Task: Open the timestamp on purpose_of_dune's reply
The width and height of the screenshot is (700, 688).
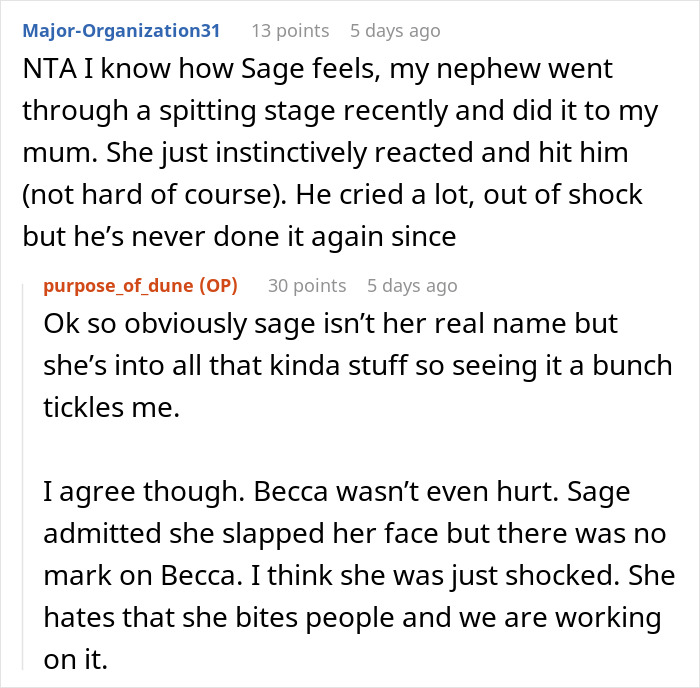Action: click(x=412, y=286)
